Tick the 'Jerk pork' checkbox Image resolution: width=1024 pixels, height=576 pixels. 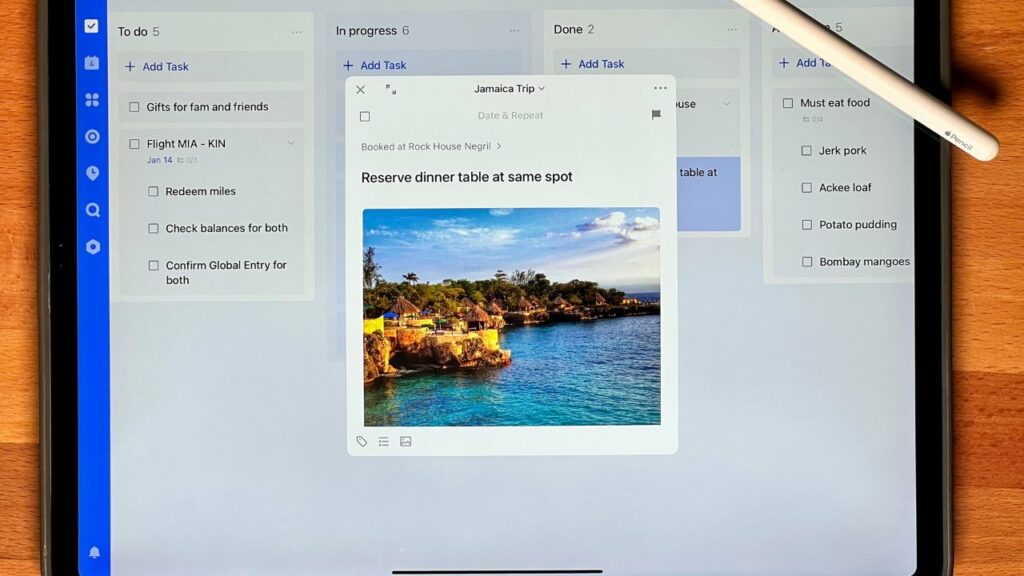[806, 151]
